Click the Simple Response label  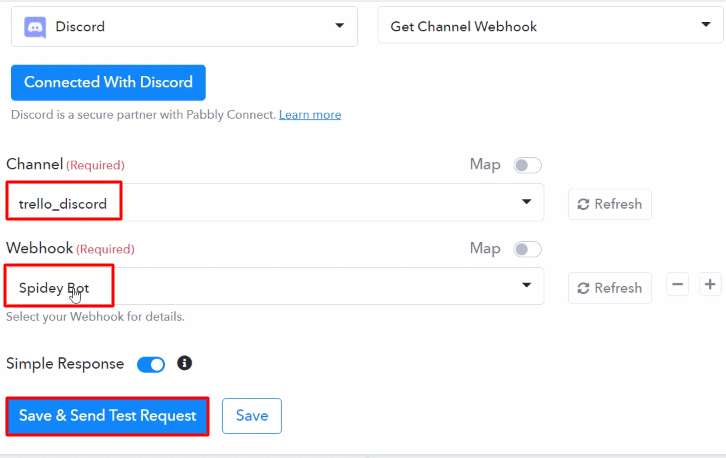tap(65, 364)
